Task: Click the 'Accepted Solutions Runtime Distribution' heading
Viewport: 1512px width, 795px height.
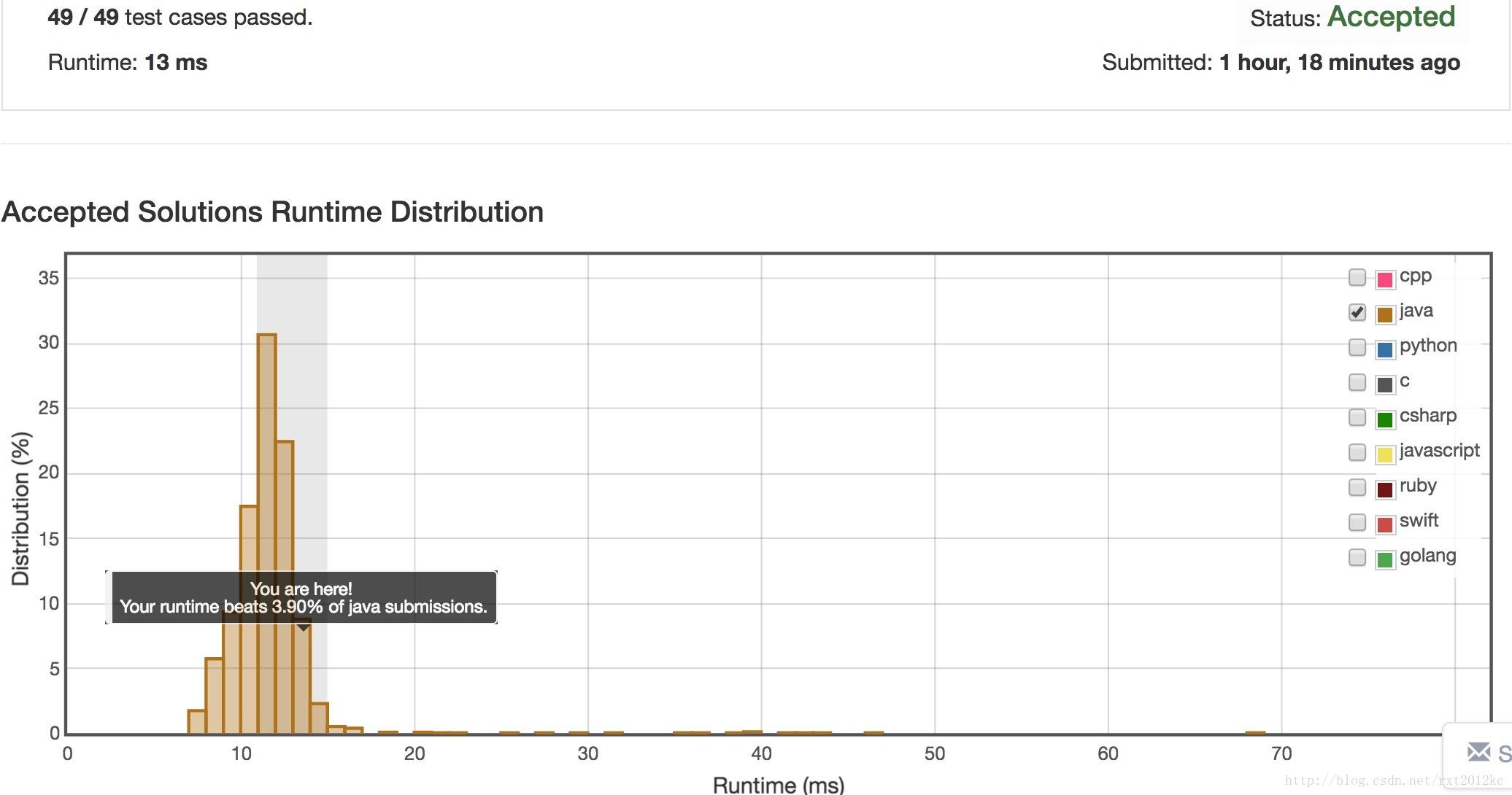Action: tap(273, 212)
